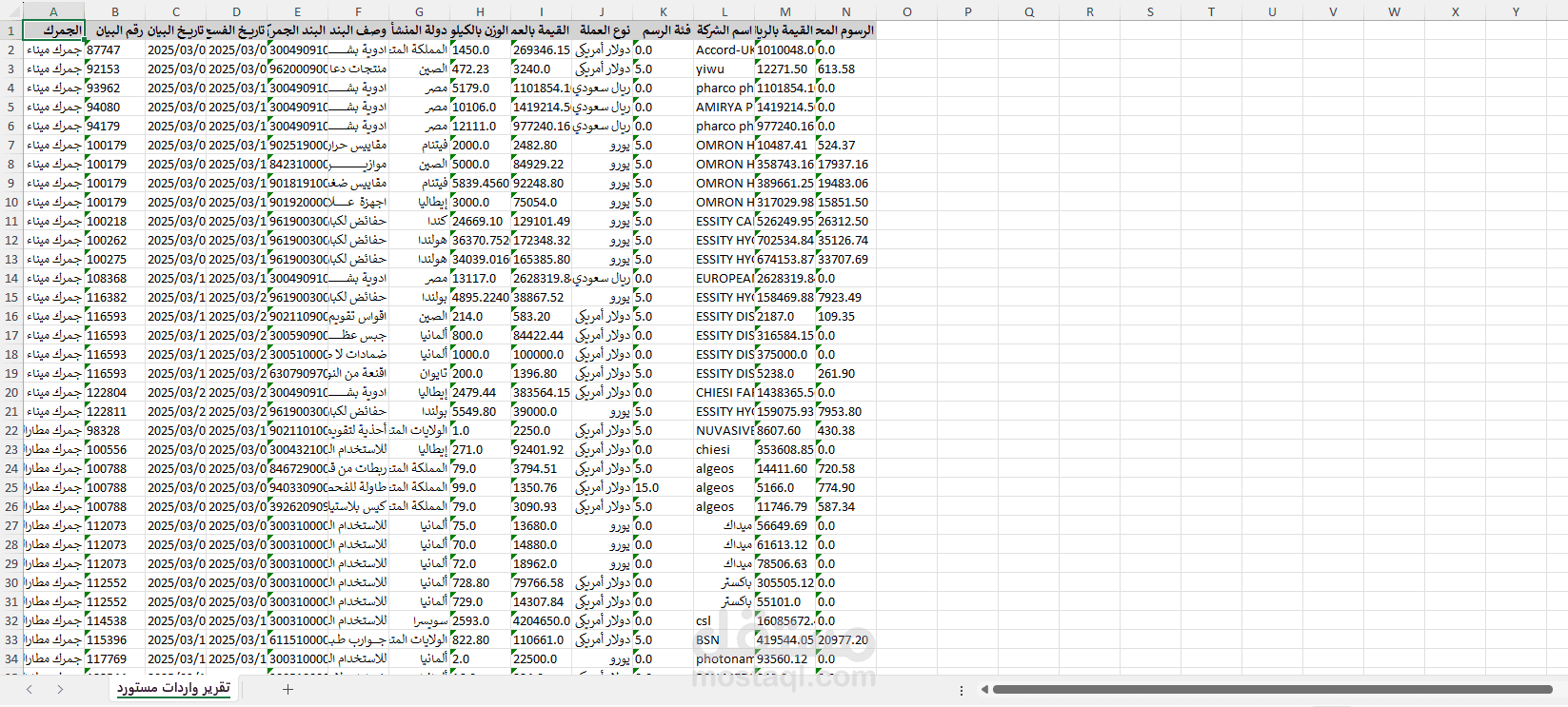Select cell with declaration number 92153
Screen dimensions: 1568x707
coord(115,69)
